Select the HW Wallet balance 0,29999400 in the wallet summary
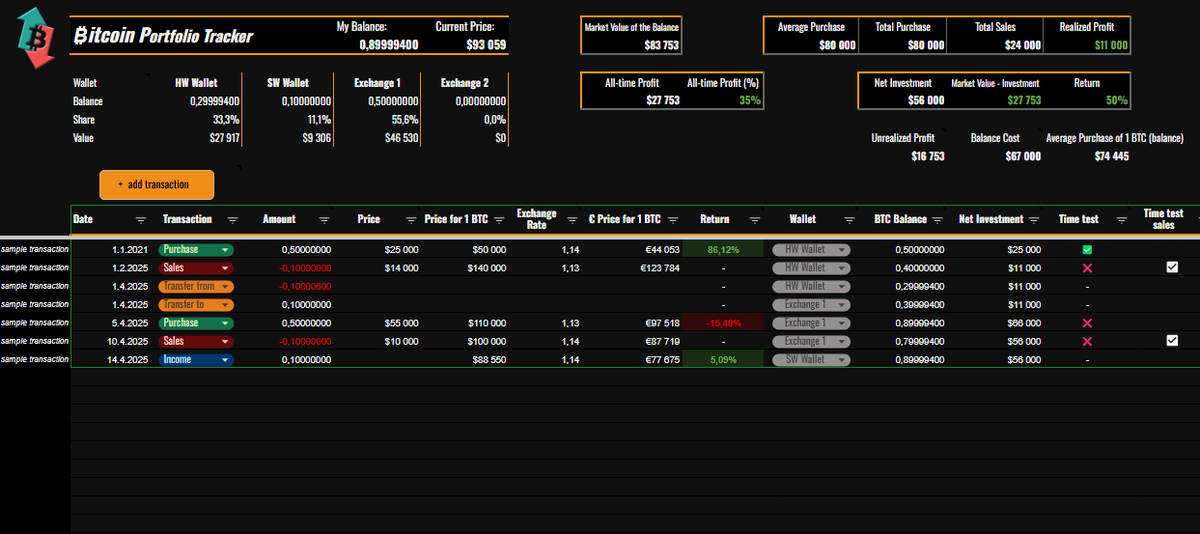 click(215, 101)
